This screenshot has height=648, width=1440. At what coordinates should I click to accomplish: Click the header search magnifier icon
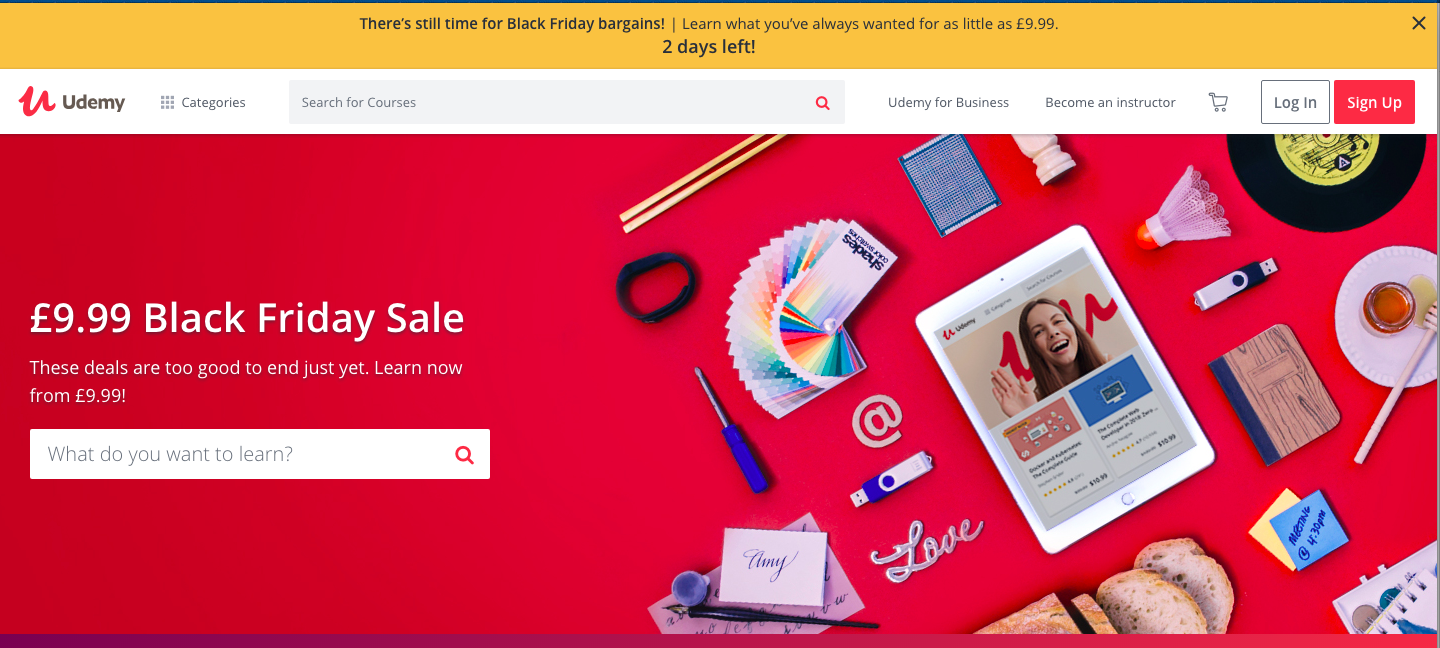[822, 102]
